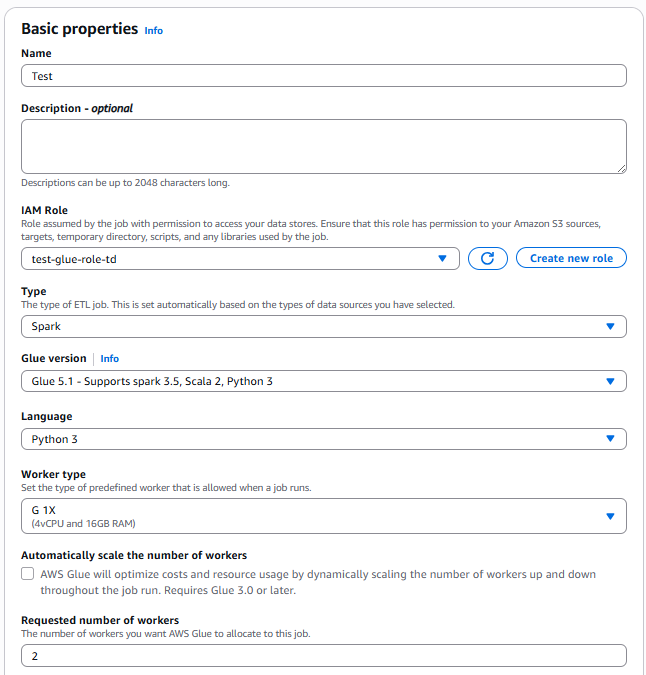This screenshot has height=675, width=646.
Task: Click the Create new role button
Action: pos(571,258)
